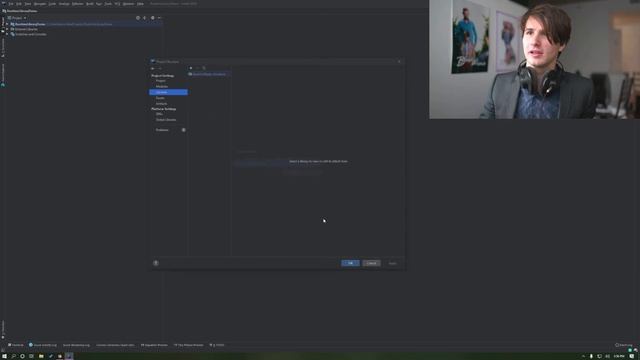Click the IntelliJ icon in the taskbar

click(69, 356)
